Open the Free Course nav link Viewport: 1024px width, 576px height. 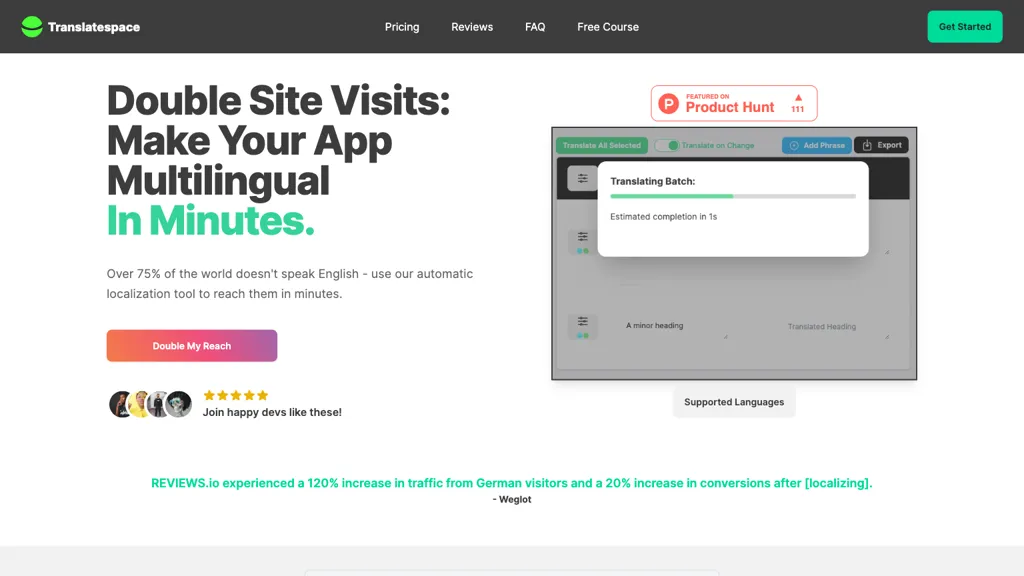pyautogui.click(x=607, y=27)
